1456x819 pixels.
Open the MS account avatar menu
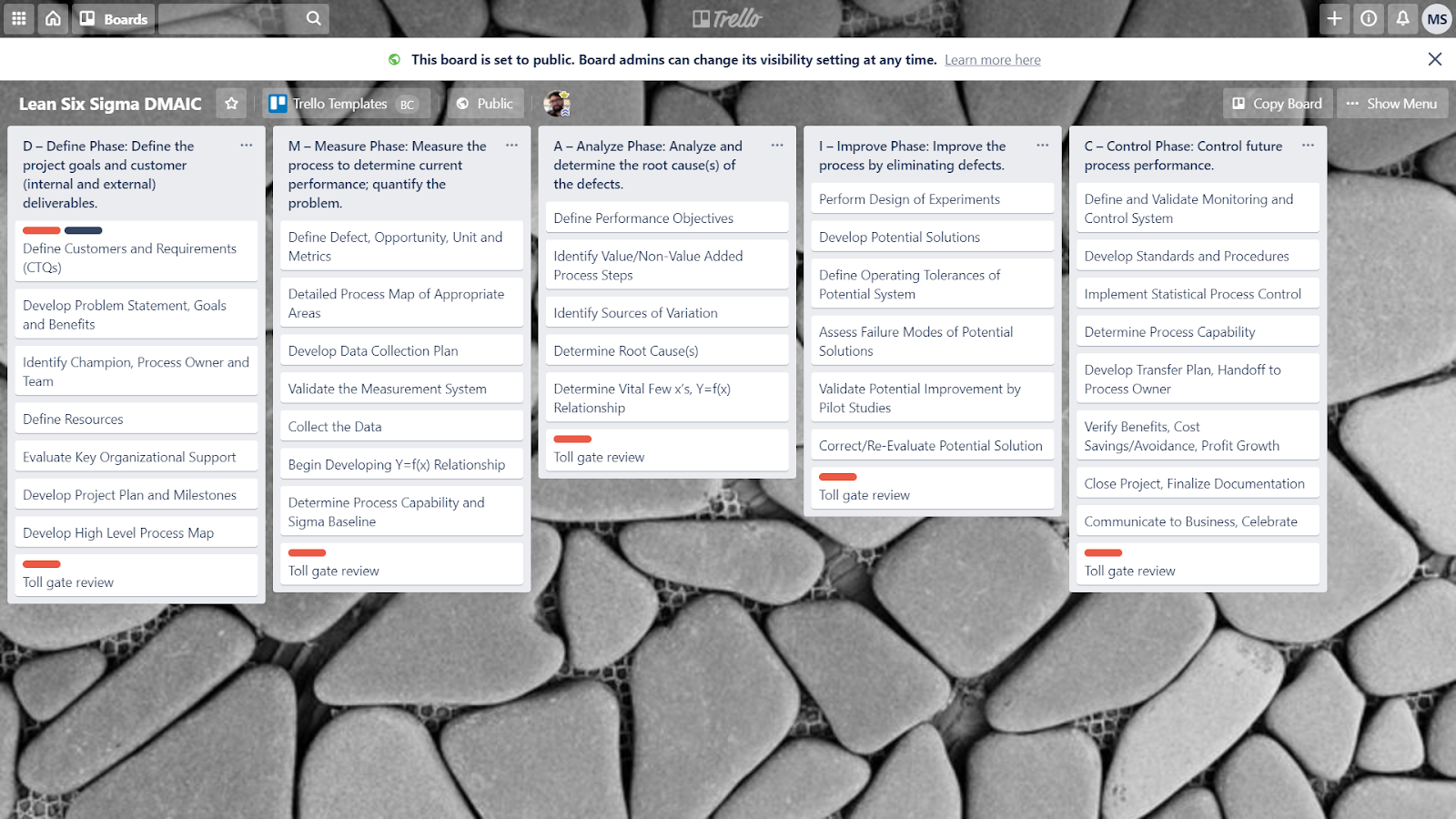click(x=1437, y=18)
